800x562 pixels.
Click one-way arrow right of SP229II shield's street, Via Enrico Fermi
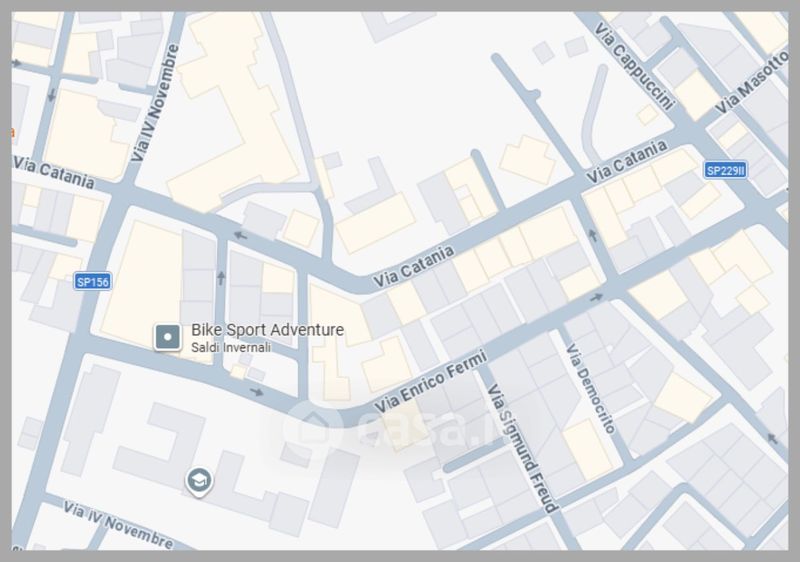pyautogui.click(x=598, y=297)
